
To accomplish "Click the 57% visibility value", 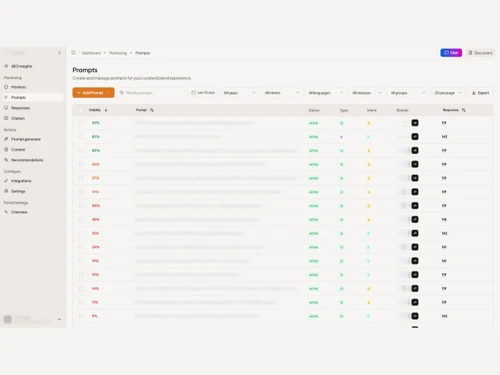I will (x=96, y=178).
